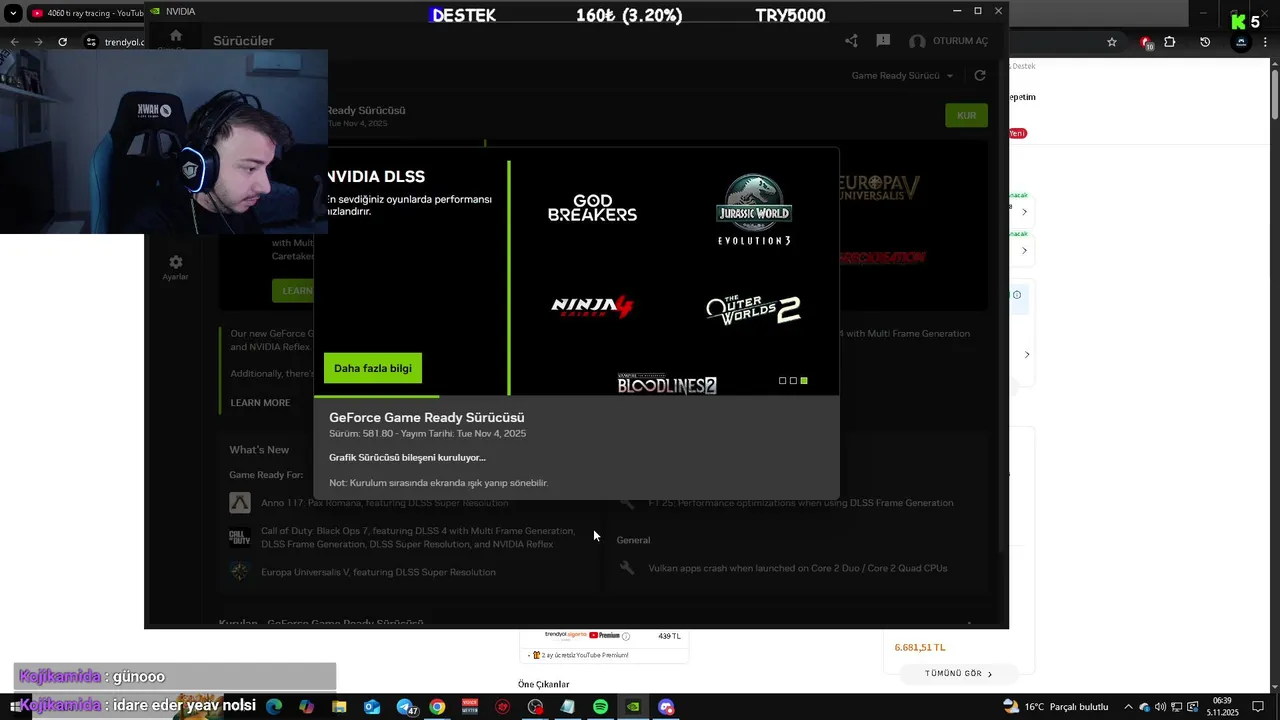1280x720 pixels.
Task: Click the NVIDIA window vertical scrollbar
Action: coord(1004,305)
